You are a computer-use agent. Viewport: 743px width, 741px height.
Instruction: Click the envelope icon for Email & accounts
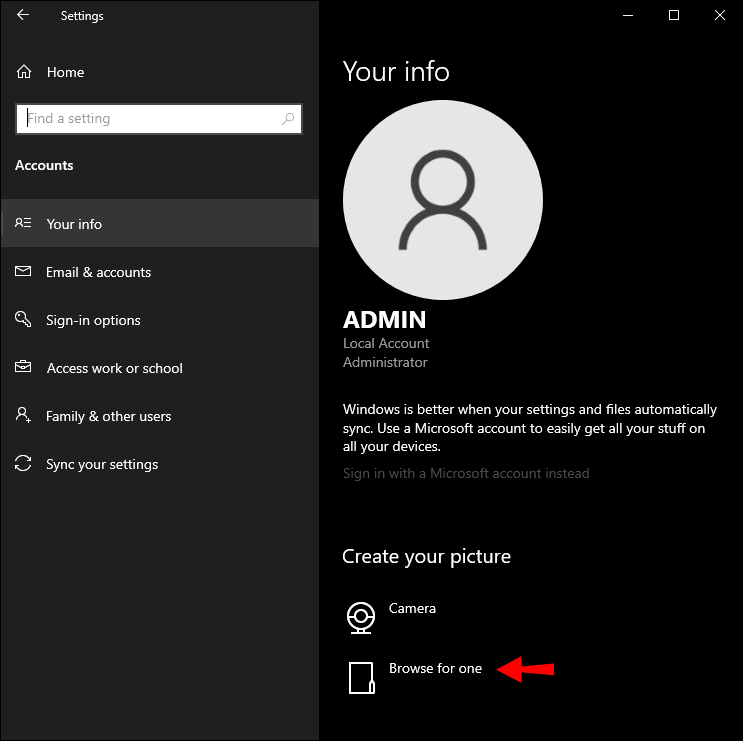[24, 272]
